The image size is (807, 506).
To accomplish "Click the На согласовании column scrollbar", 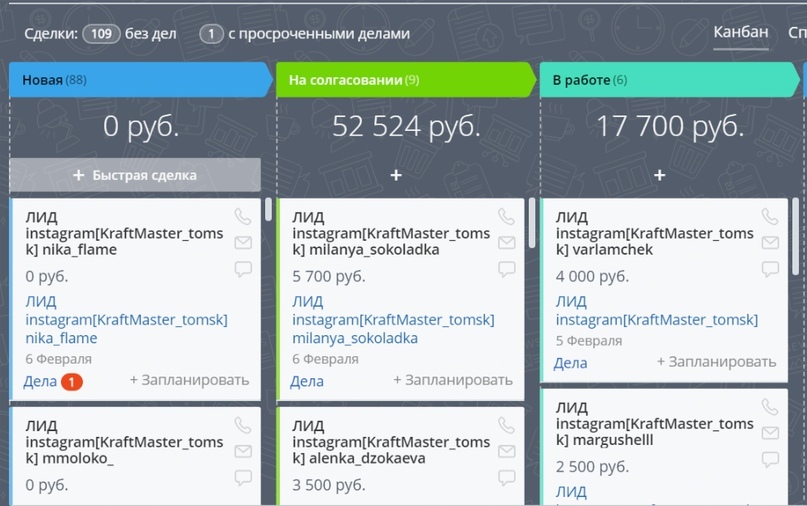I will tap(532, 223).
